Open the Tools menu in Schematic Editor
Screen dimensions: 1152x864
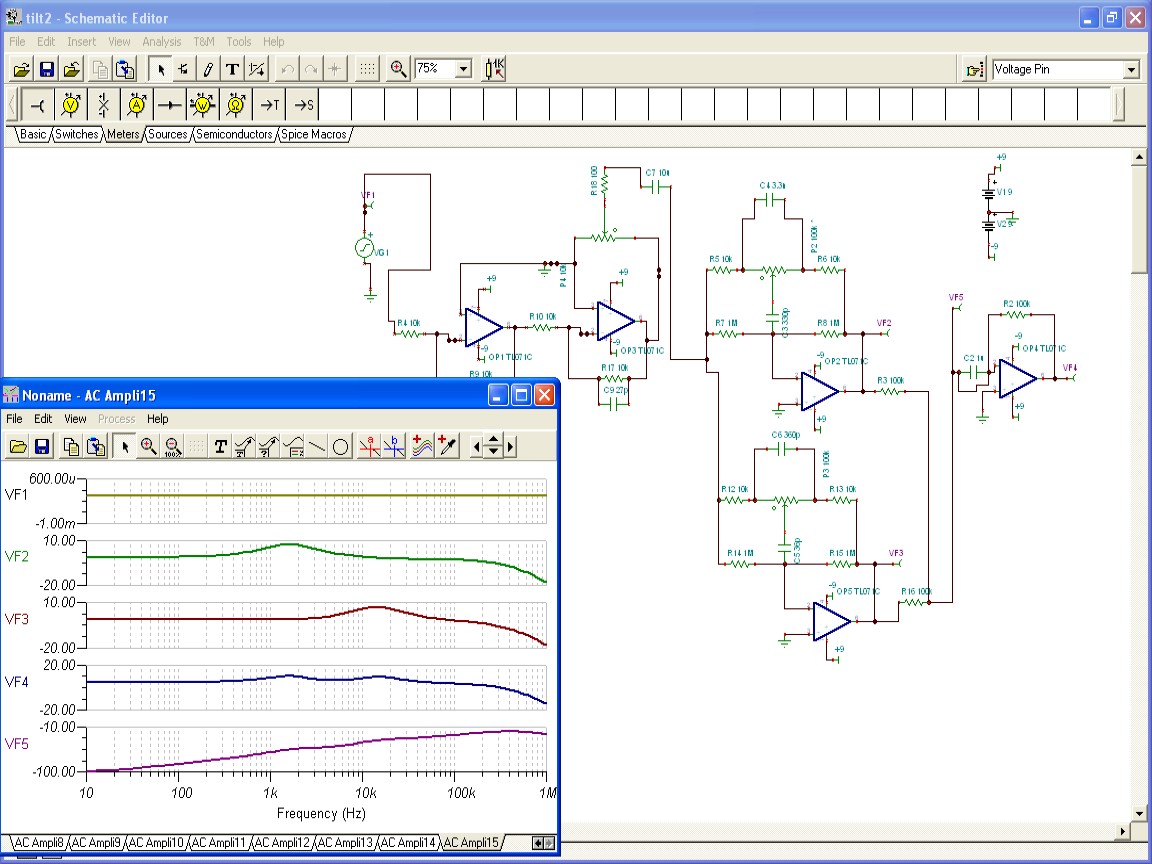[239, 42]
